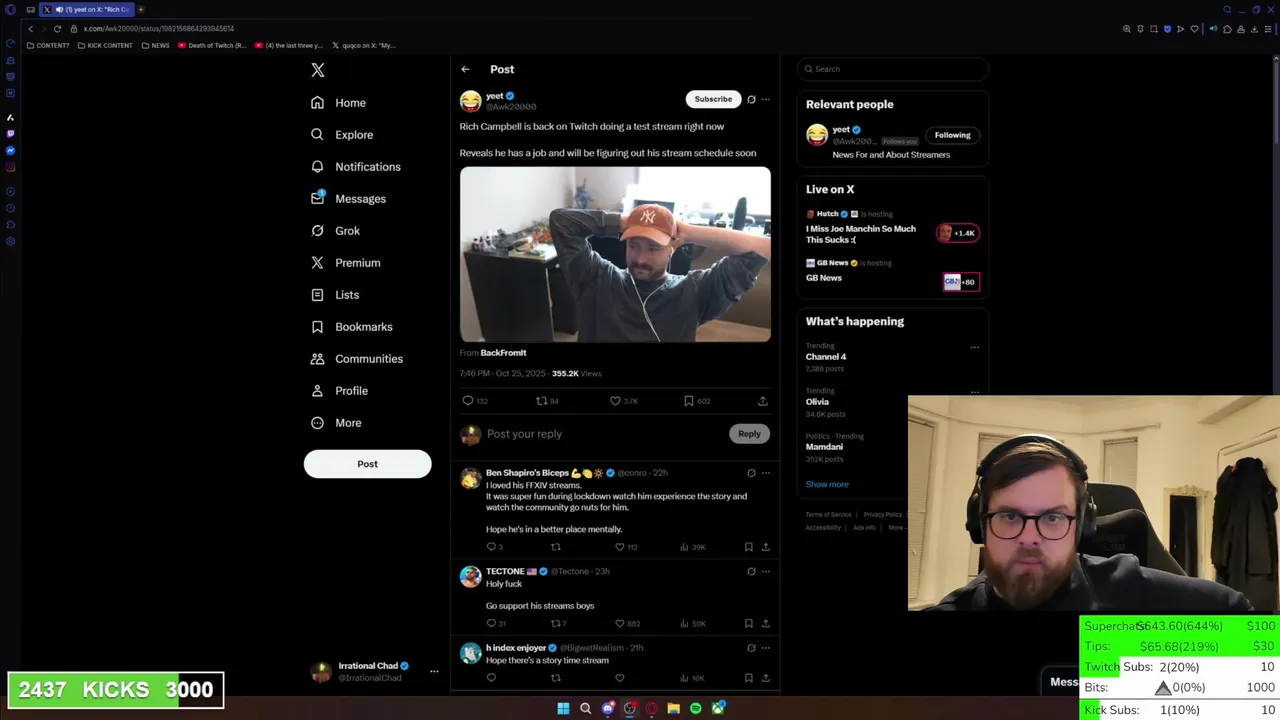The height and width of the screenshot is (720, 1280).
Task: Click Following button for yeet
Action: click(952, 135)
